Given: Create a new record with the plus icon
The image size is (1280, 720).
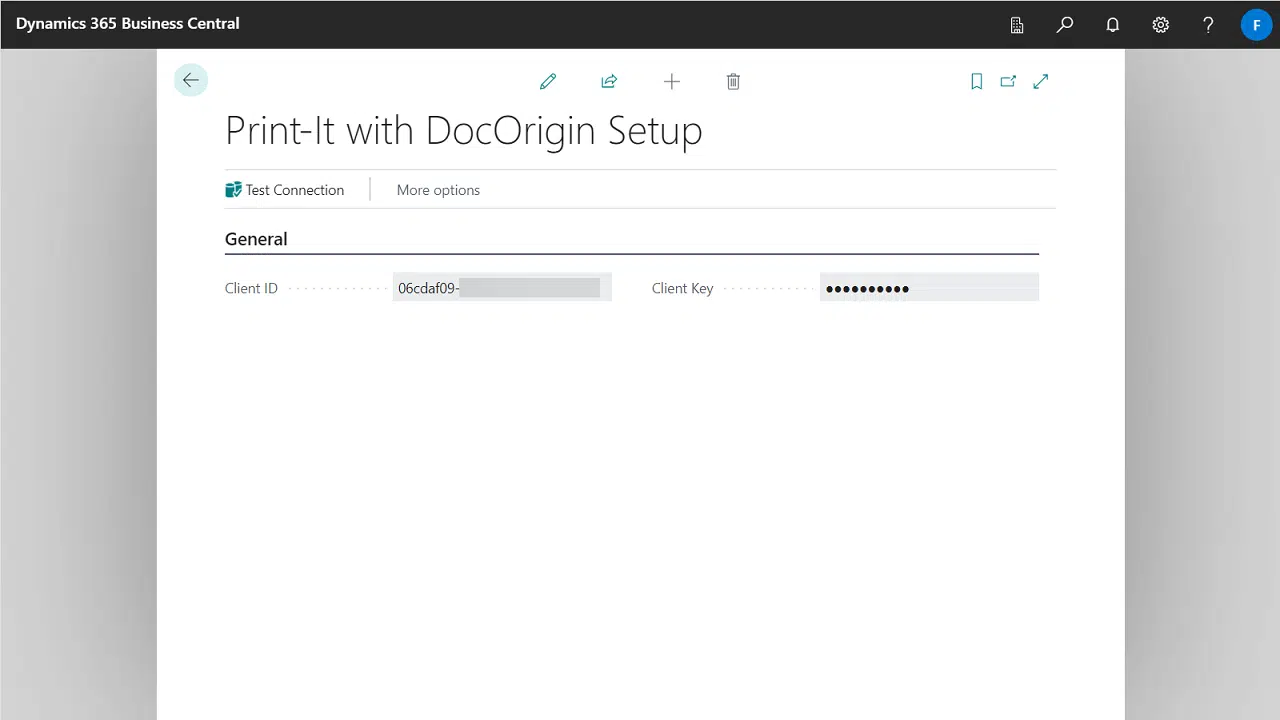Looking at the screenshot, I should point(672,81).
